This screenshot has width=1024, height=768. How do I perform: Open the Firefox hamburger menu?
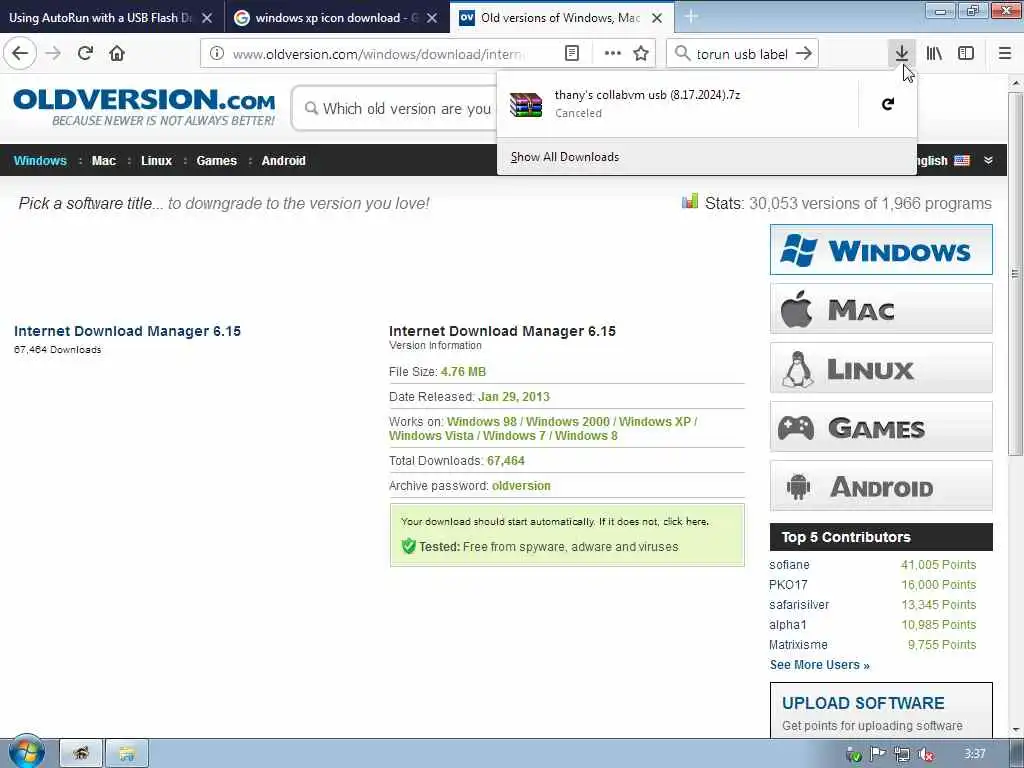click(1005, 54)
